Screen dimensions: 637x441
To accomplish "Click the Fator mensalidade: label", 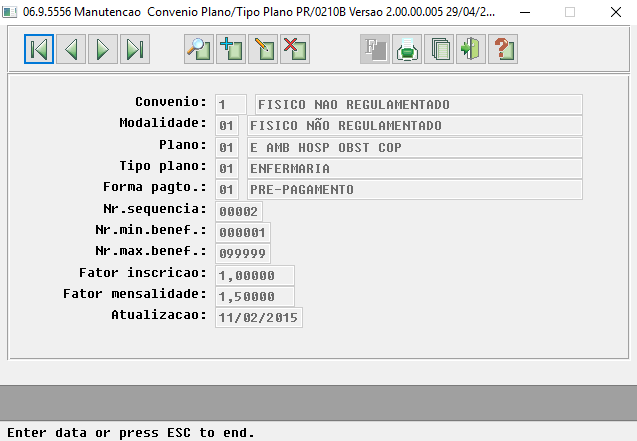I will [x=135, y=294].
